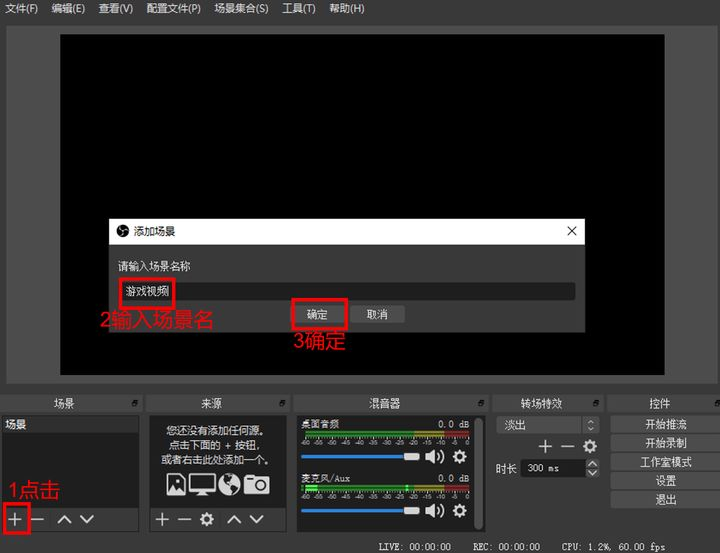Viewport: 720px width, 553px height.
Task: Open 麦克风/Aux settings gear
Action: (x=459, y=511)
